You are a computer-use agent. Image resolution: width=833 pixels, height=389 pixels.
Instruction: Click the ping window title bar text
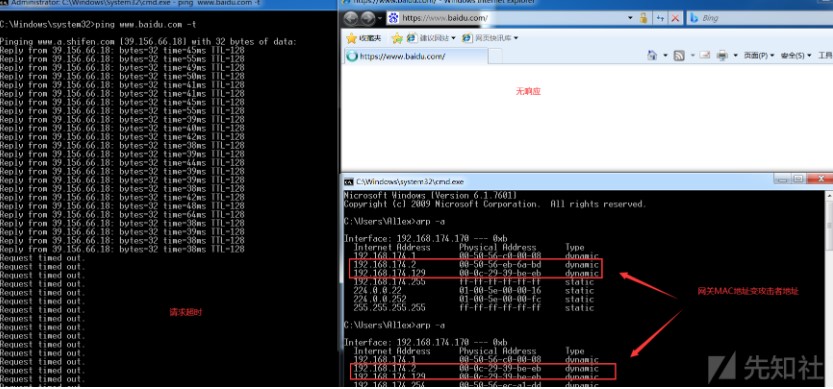(135, 3)
